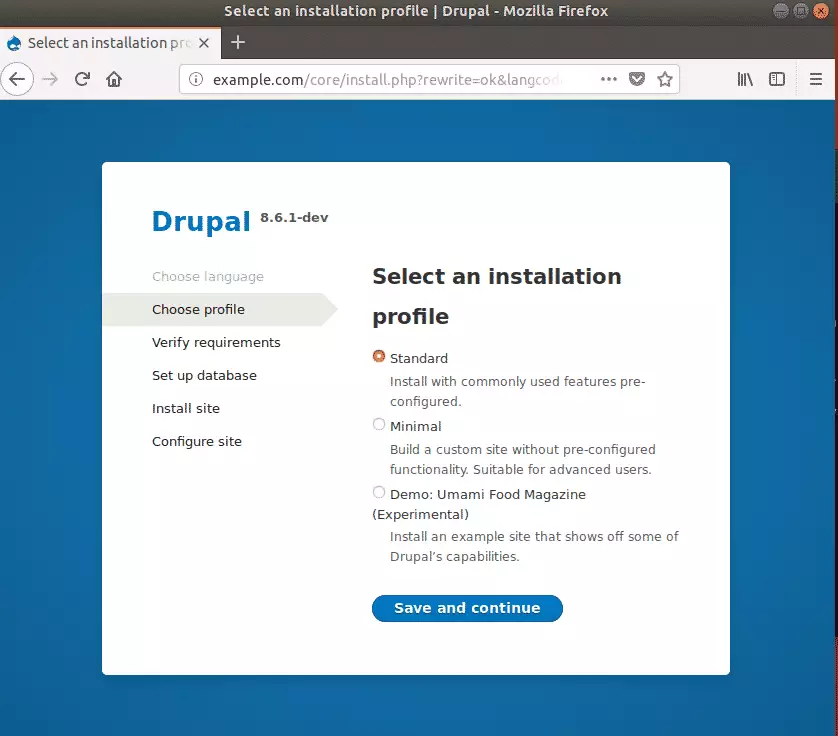This screenshot has height=736, width=838.
Task: Open the page actions three-dot menu
Action: click(609, 79)
